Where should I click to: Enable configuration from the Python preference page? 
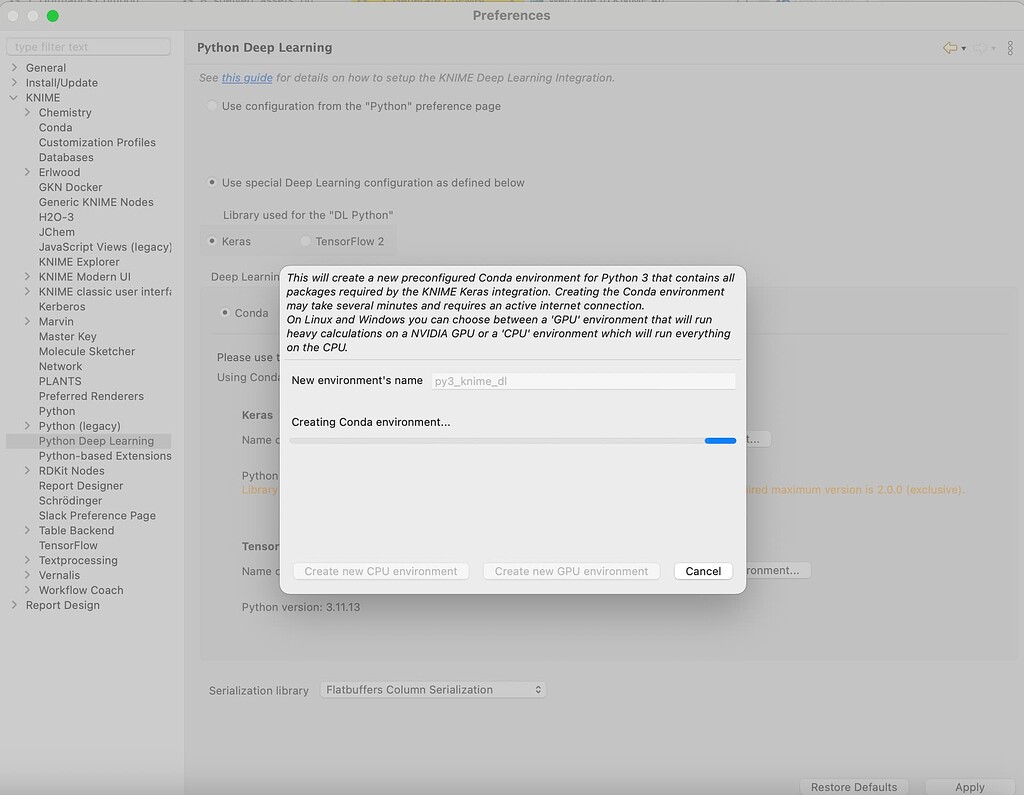211,105
